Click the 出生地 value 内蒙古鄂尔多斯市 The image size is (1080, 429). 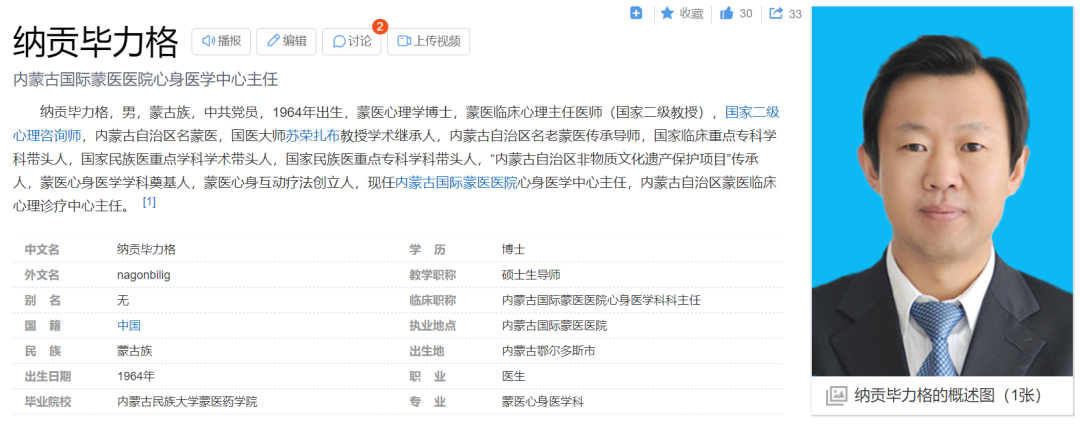pyautogui.click(x=548, y=351)
